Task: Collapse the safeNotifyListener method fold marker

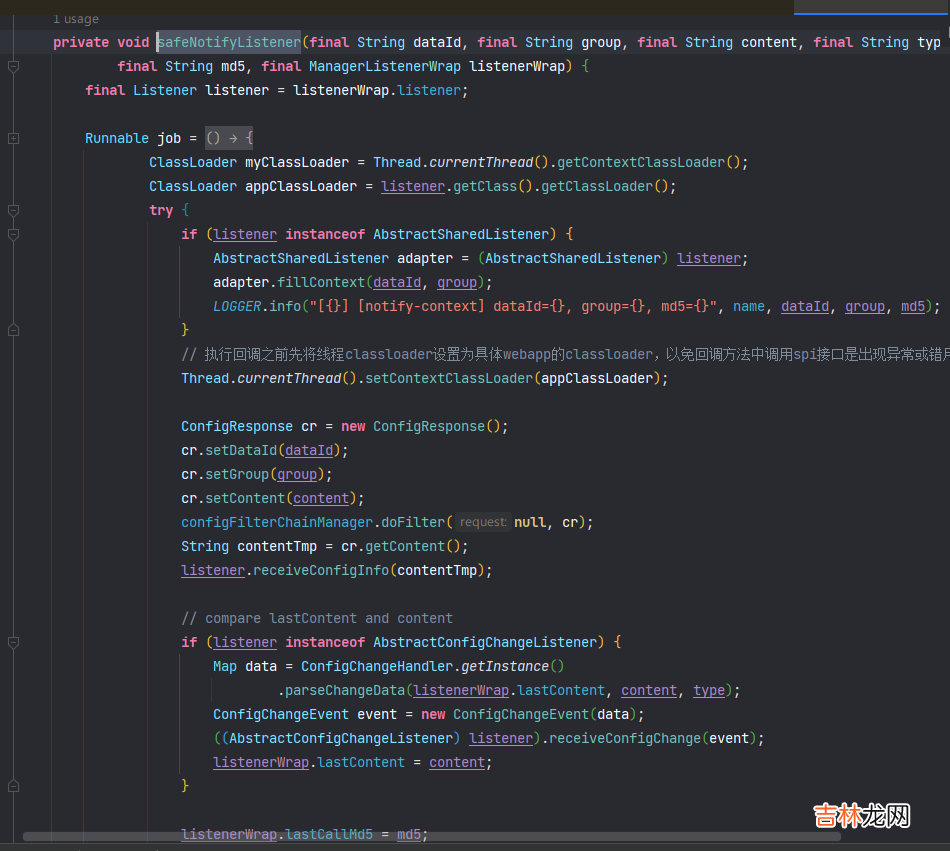Action: pyautogui.click(x=13, y=66)
